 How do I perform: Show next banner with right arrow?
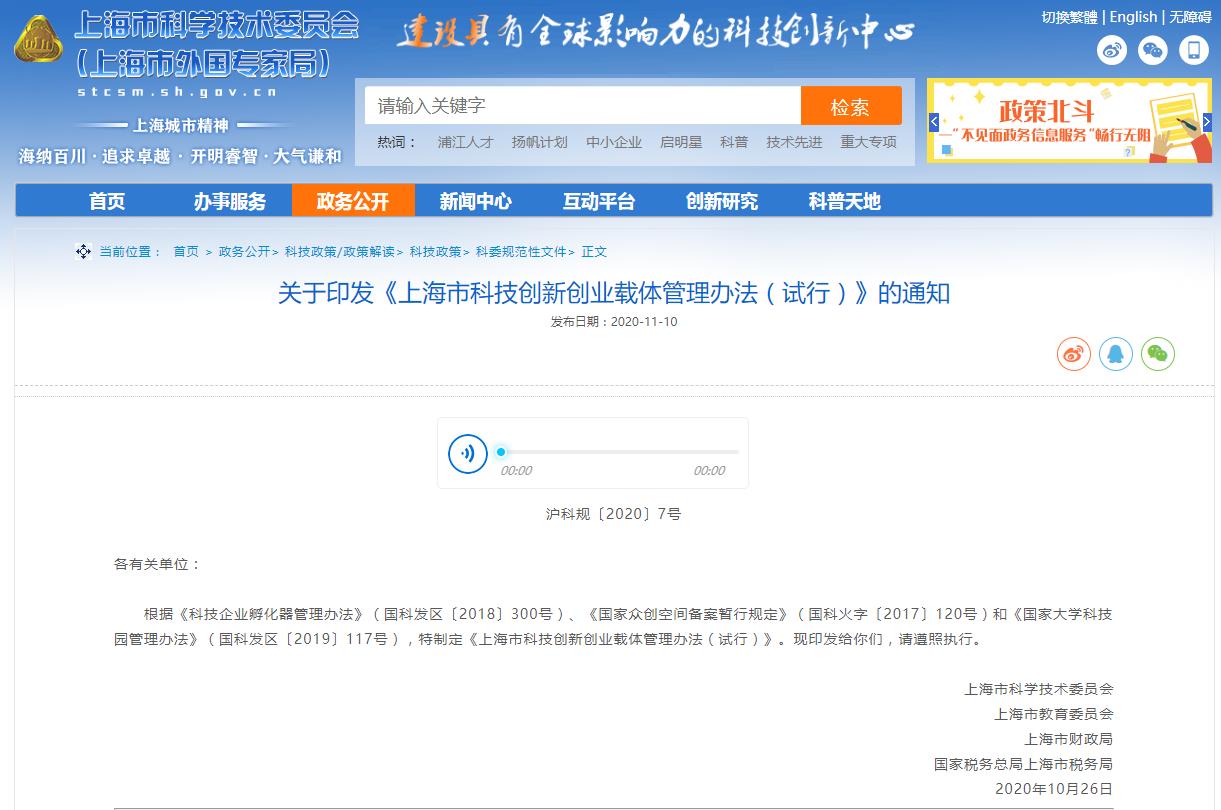pos(1205,122)
